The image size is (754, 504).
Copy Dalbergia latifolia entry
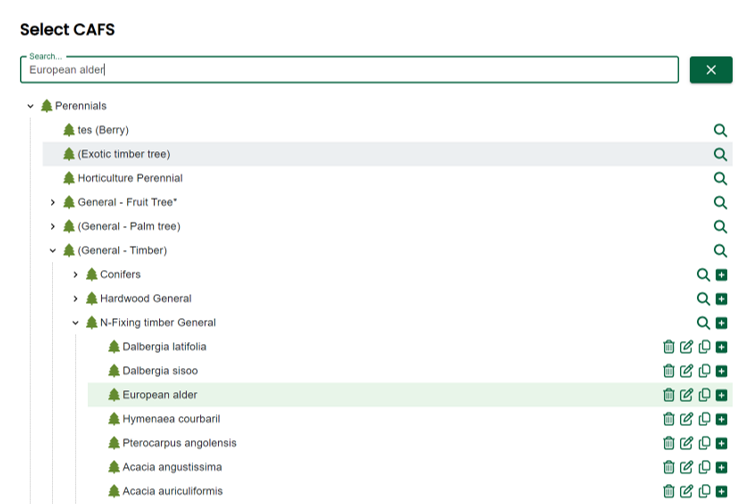point(704,347)
